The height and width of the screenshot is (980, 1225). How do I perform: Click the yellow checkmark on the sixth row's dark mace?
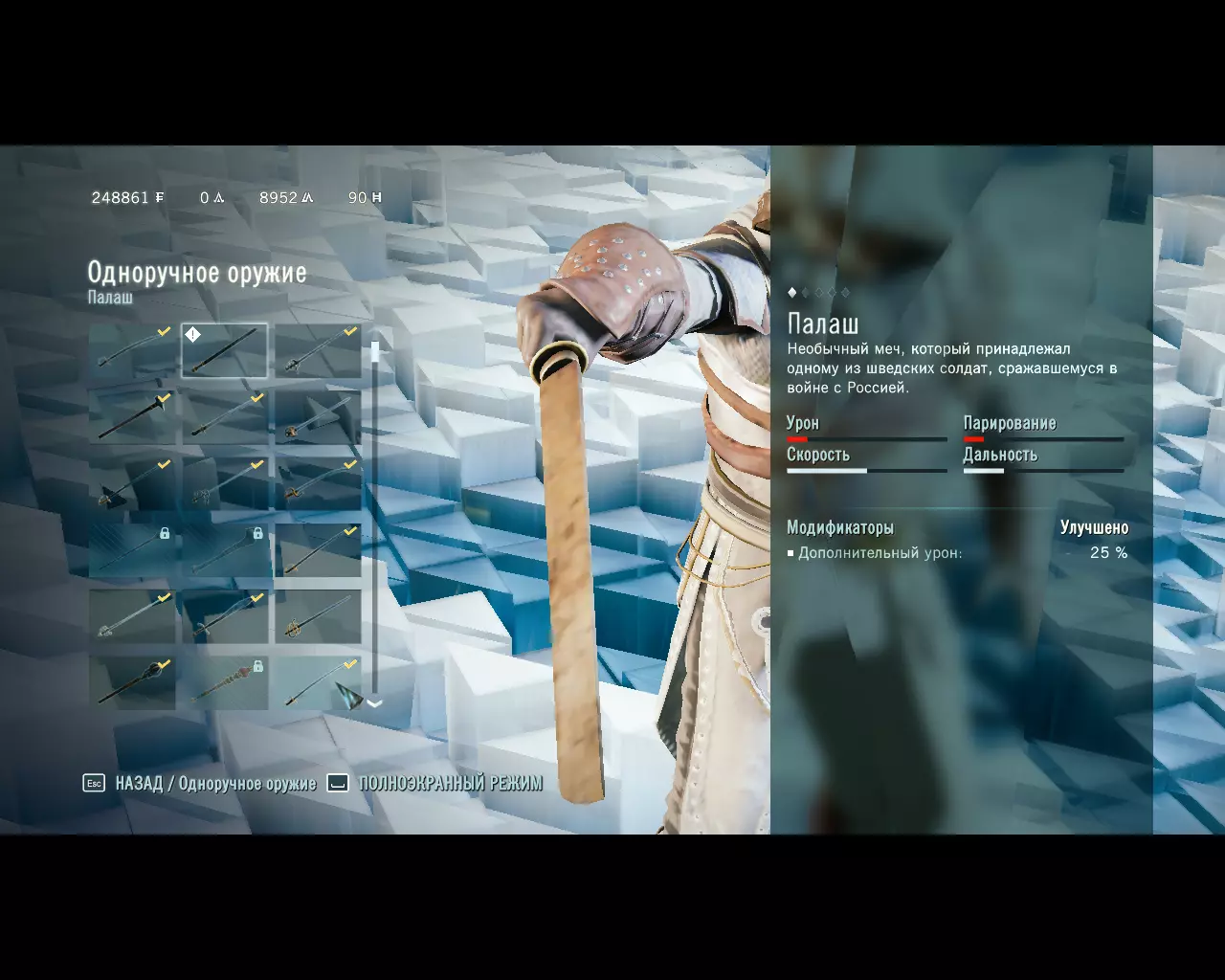164,664
